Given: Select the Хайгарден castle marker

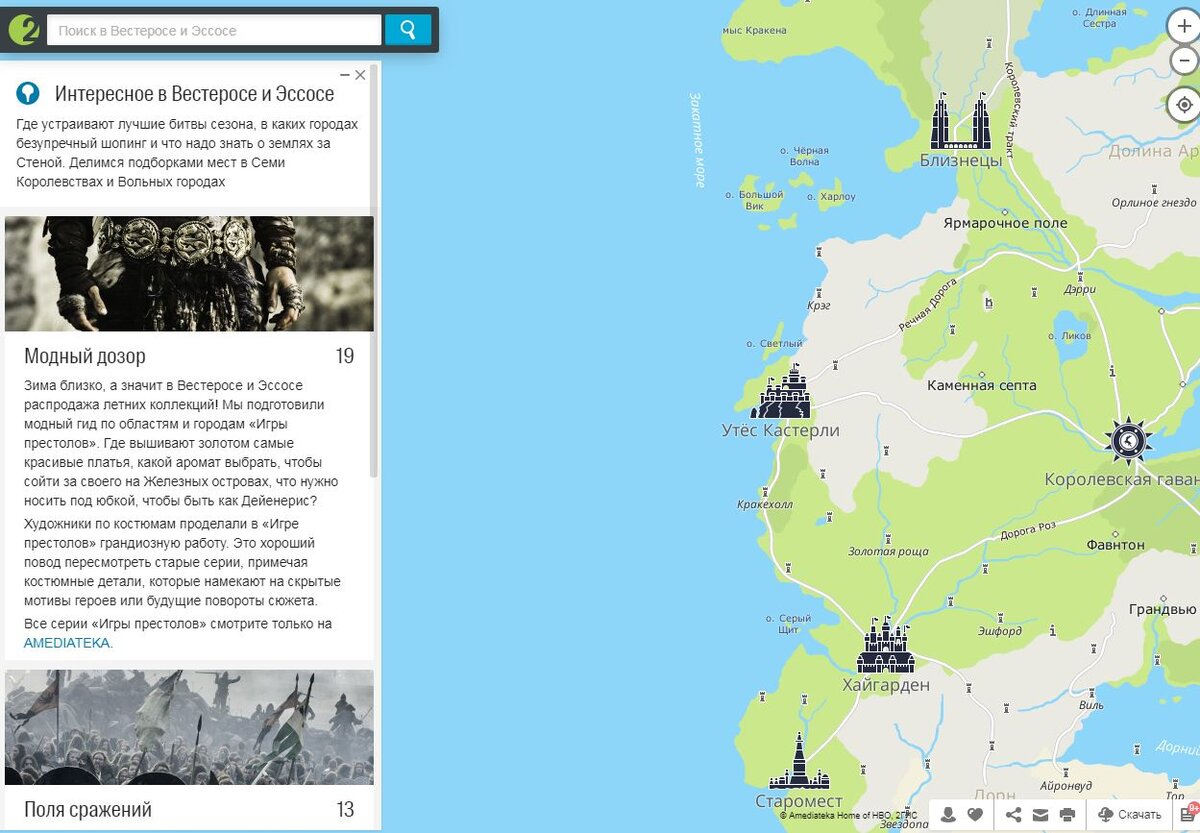Looking at the screenshot, I should [x=885, y=645].
